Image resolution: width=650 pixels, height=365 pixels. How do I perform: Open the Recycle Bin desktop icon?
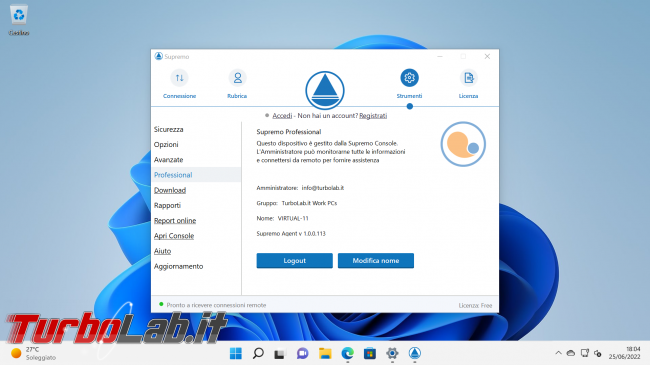tap(19, 19)
